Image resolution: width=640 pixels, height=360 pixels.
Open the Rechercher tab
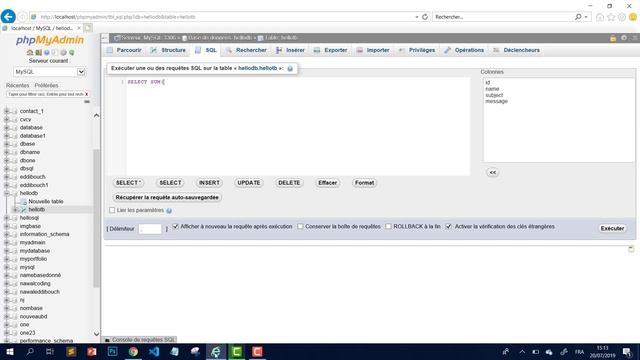(x=246, y=50)
